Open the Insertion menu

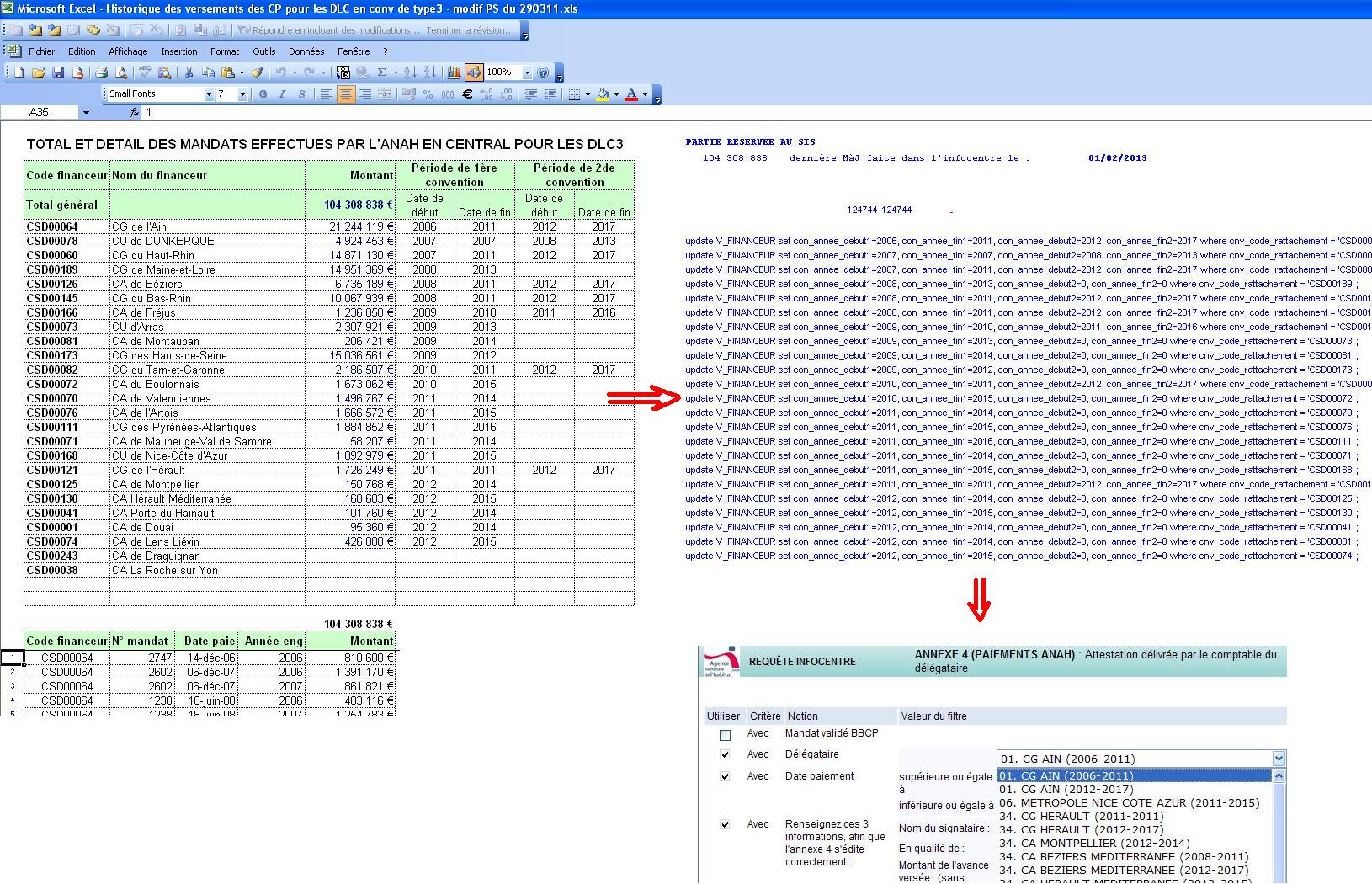click(x=179, y=51)
